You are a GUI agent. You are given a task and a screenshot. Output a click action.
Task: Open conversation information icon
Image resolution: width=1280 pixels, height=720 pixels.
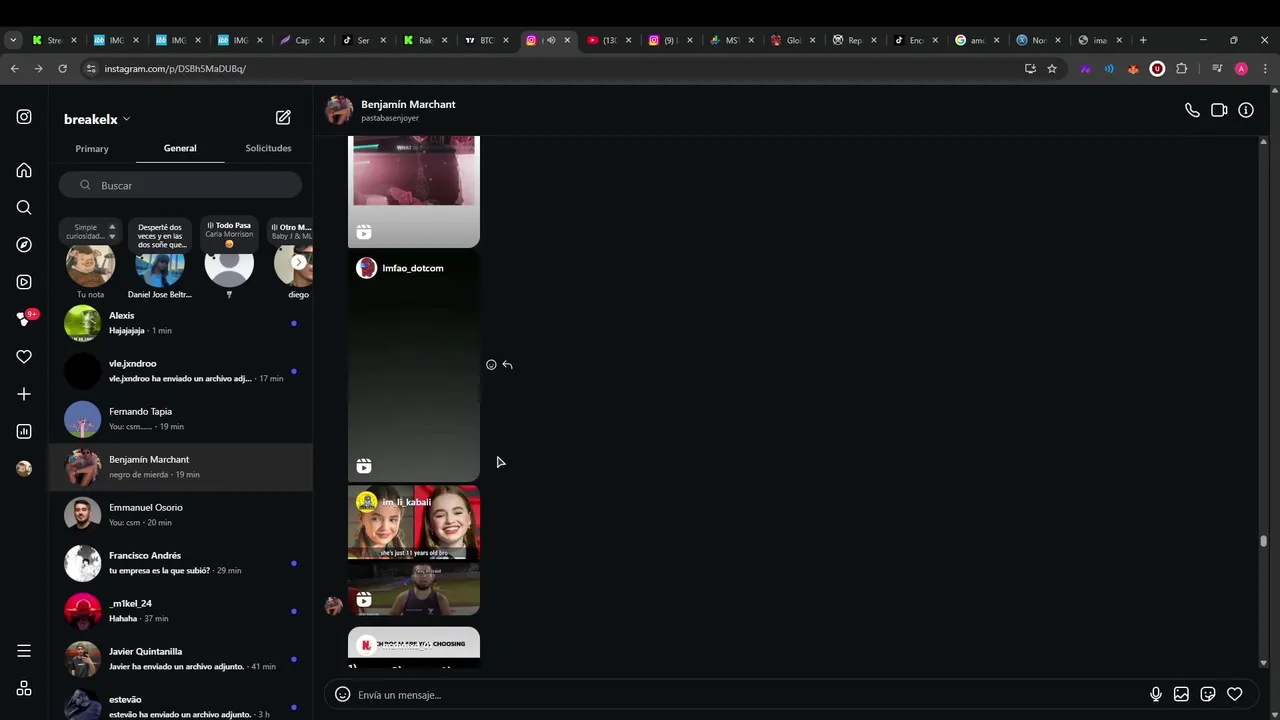(x=1246, y=110)
